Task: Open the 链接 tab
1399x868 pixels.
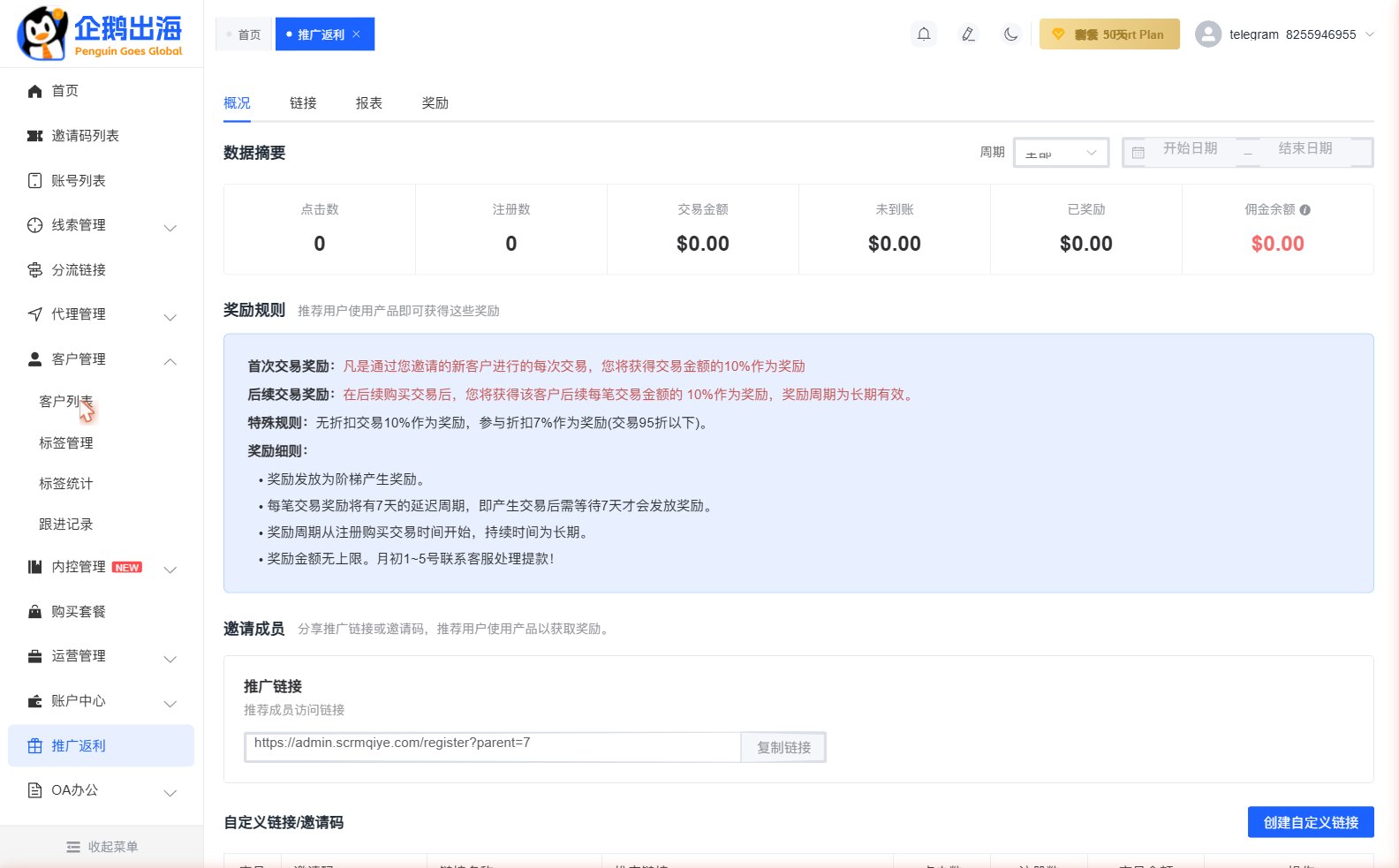Action: (x=303, y=103)
